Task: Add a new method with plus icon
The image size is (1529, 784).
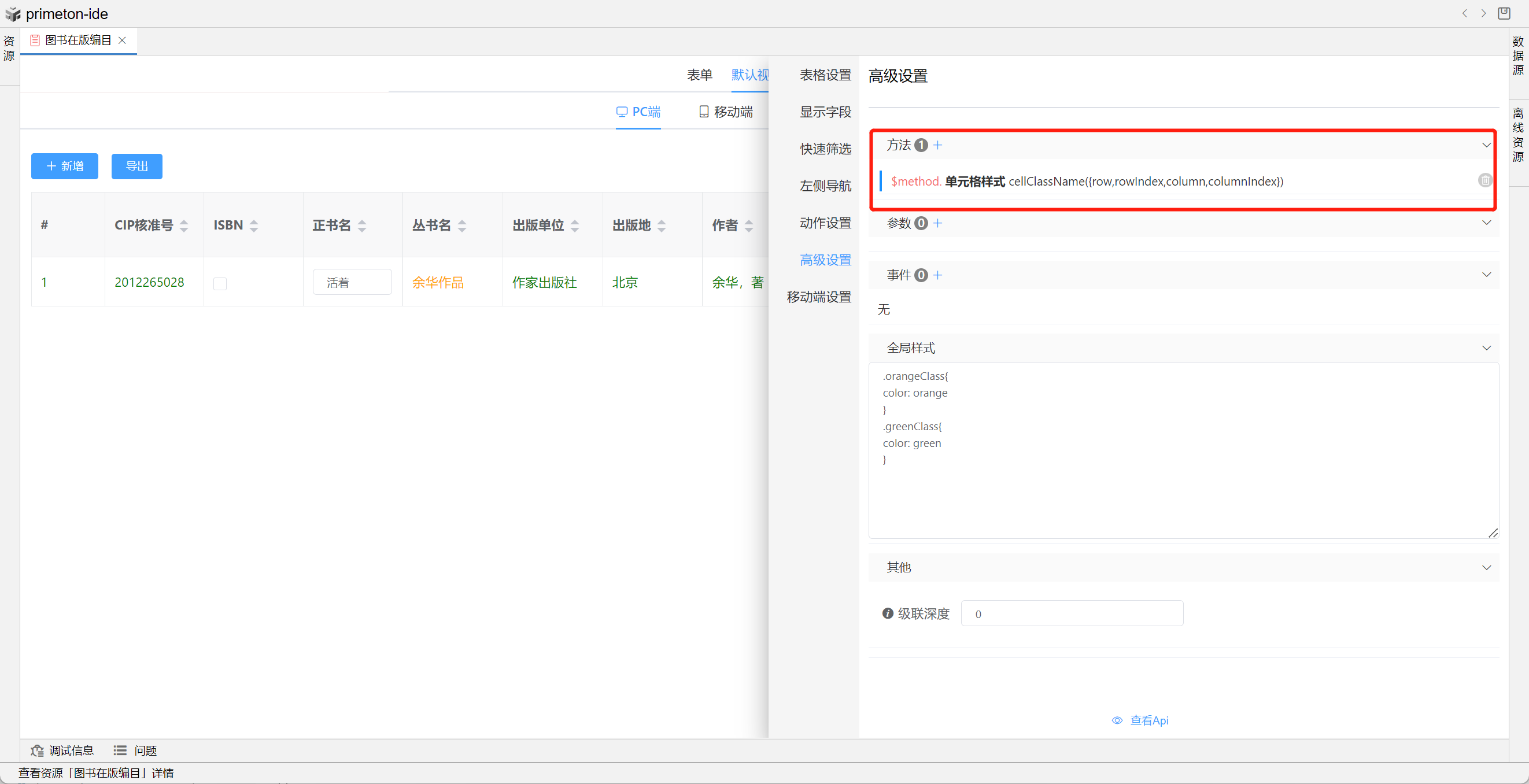Action: pyautogui.click(x=937, y=145)
